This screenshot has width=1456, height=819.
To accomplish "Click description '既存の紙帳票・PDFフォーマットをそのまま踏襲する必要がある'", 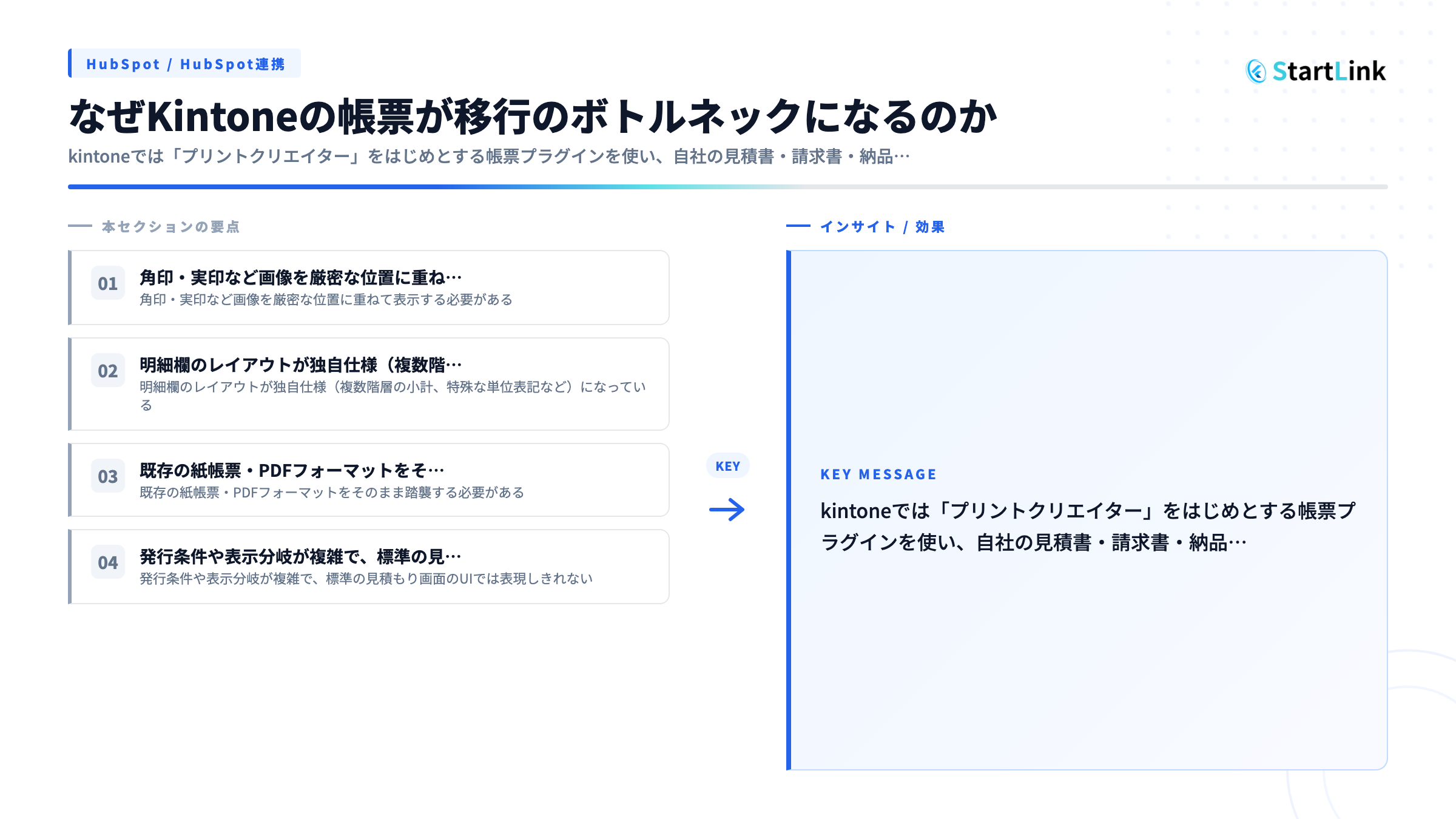I will click(332, 493).
